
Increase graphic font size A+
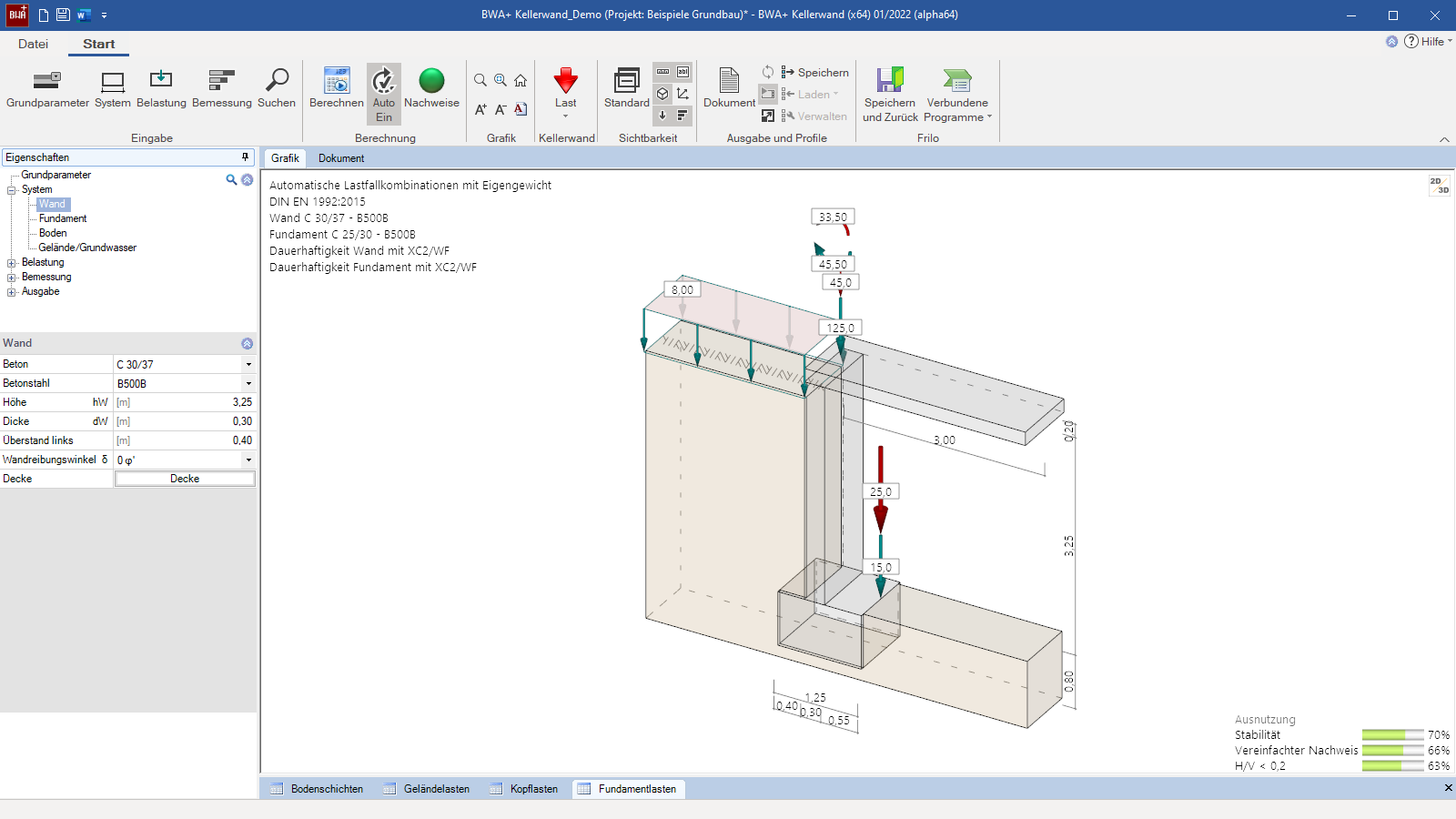tap(480, 109)
